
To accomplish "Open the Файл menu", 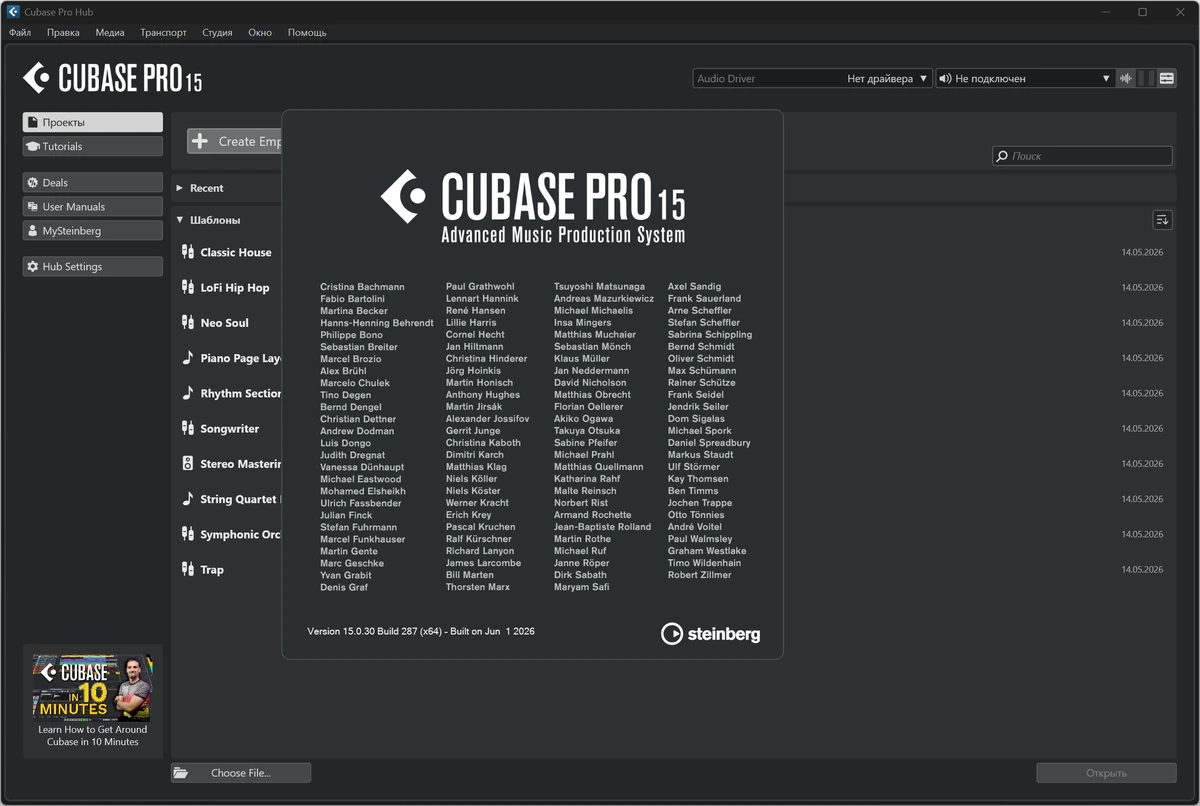I will 20,32.
